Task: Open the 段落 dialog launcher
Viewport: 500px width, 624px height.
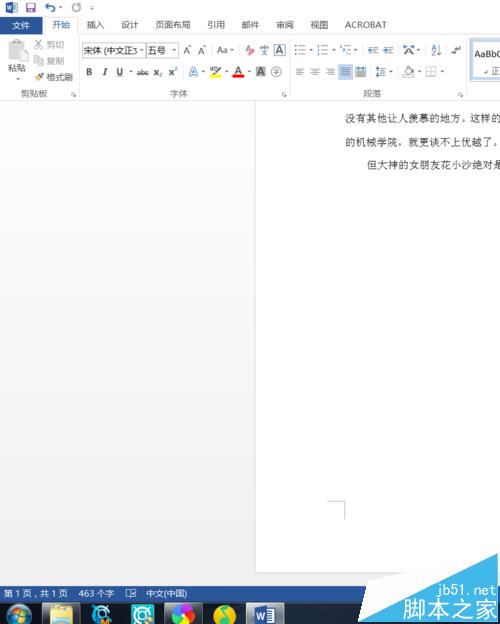Action: point(460,94)
